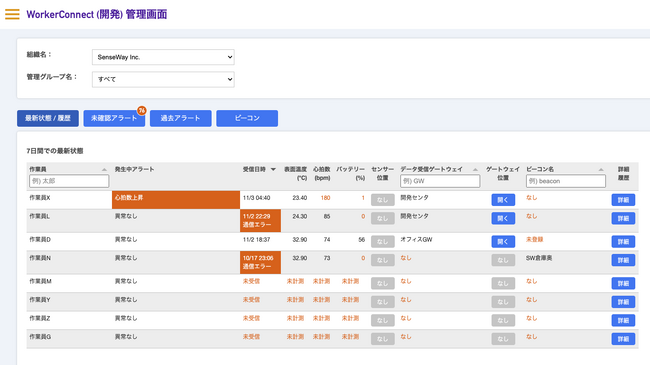Click the unconfirmed alerts count badge

[x=142, y=110]
